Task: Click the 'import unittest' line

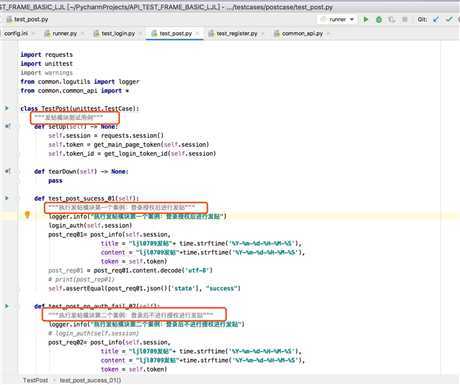Action: tap(46, 63)
